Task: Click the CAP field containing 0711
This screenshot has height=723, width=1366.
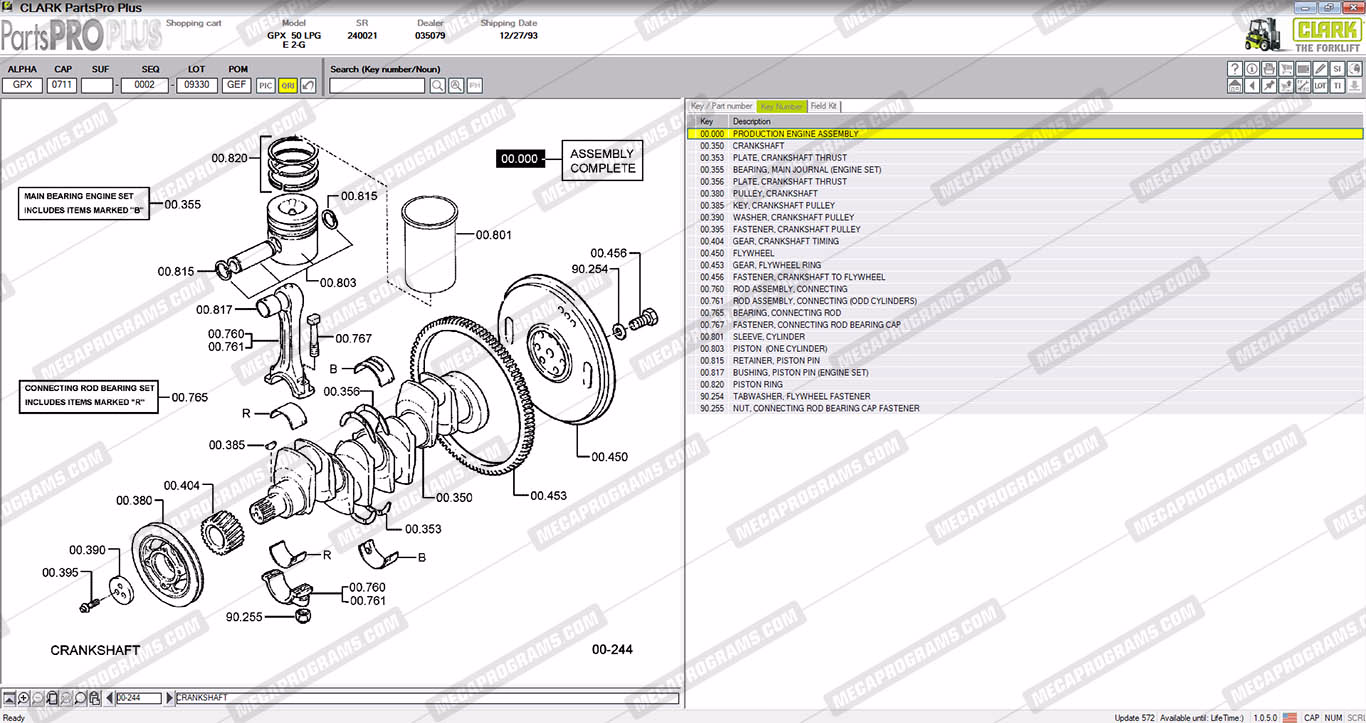Action: (63, 85)
